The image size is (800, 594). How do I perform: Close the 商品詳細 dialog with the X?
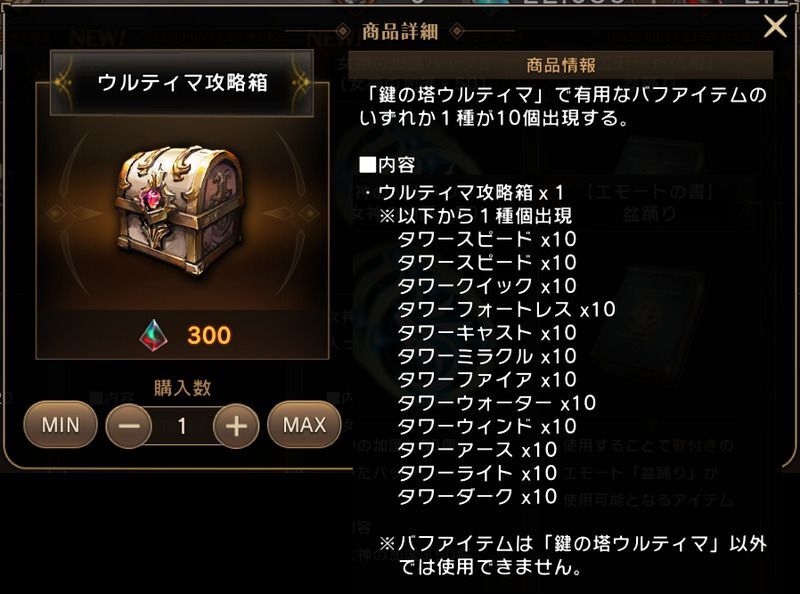click(775, 26)
